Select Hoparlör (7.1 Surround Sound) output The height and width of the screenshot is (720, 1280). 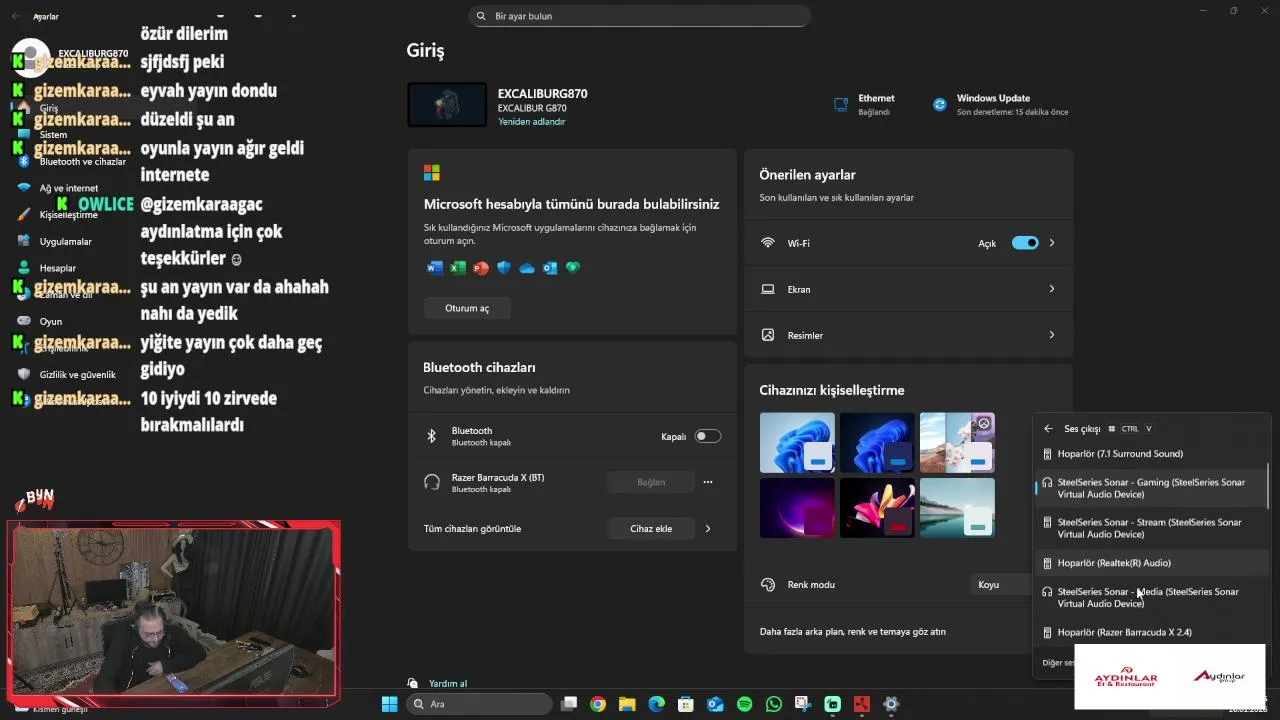pos(1151,454)
